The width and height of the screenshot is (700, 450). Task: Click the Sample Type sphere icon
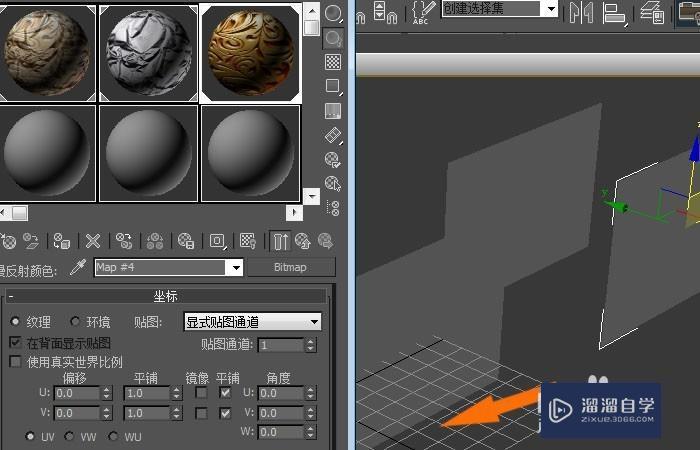(x=333, y=13)
